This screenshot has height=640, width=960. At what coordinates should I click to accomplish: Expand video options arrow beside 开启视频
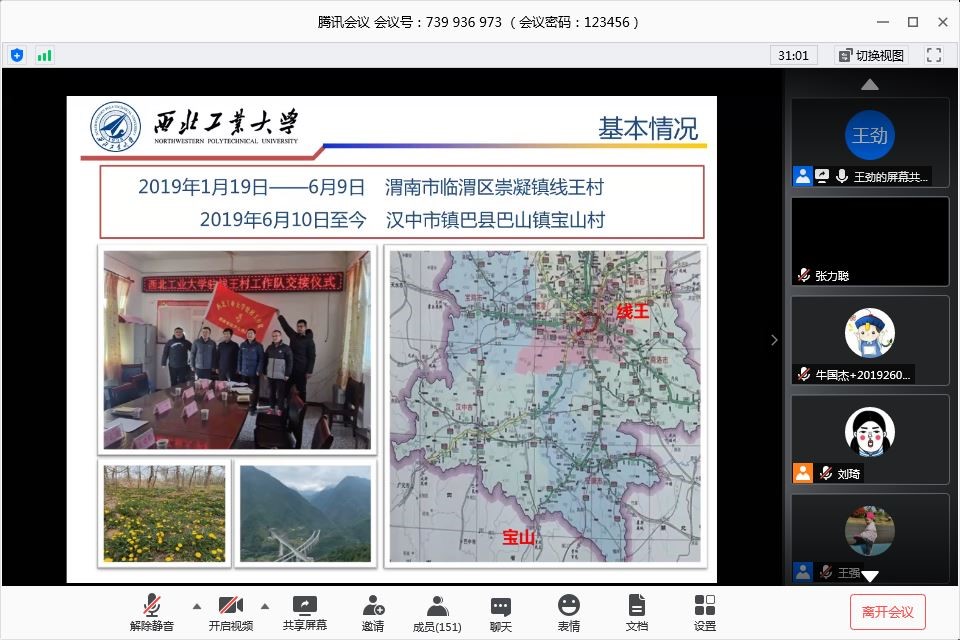point(265,606)
